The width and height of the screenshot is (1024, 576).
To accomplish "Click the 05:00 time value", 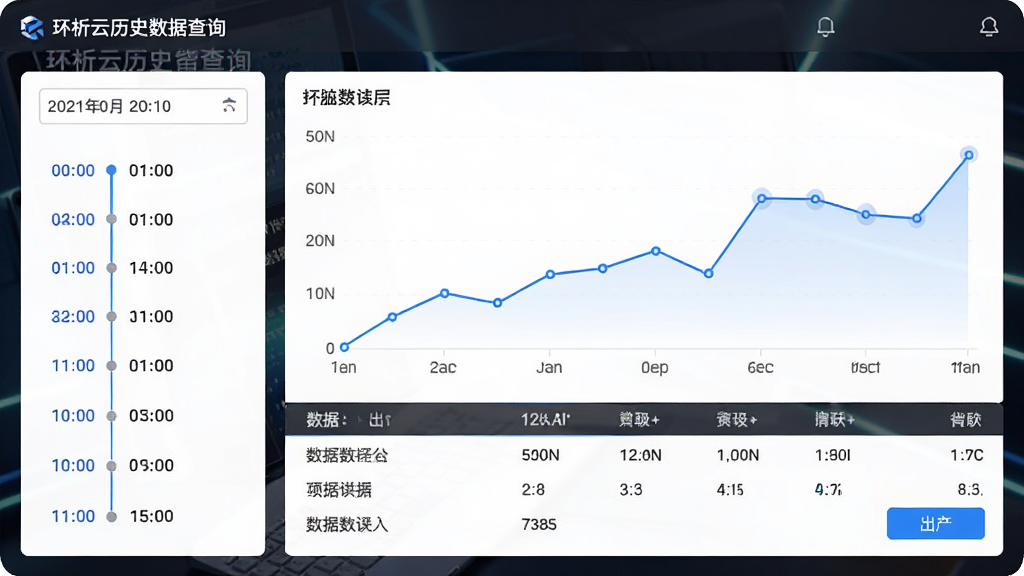I will tap(151, 415).
